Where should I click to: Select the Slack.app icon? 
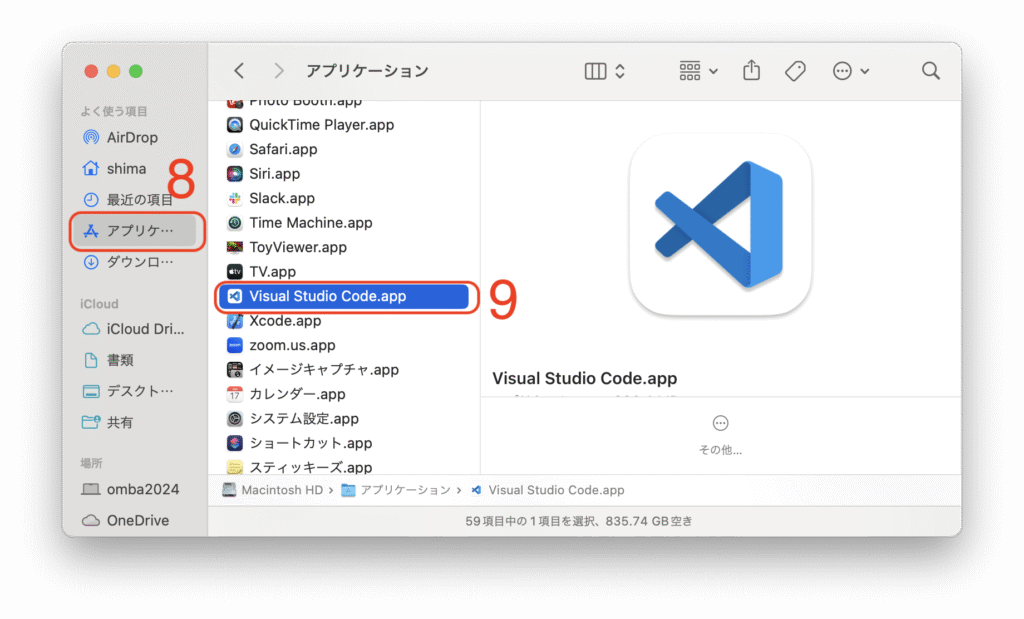pyautogui.click(x=234, y=198)
